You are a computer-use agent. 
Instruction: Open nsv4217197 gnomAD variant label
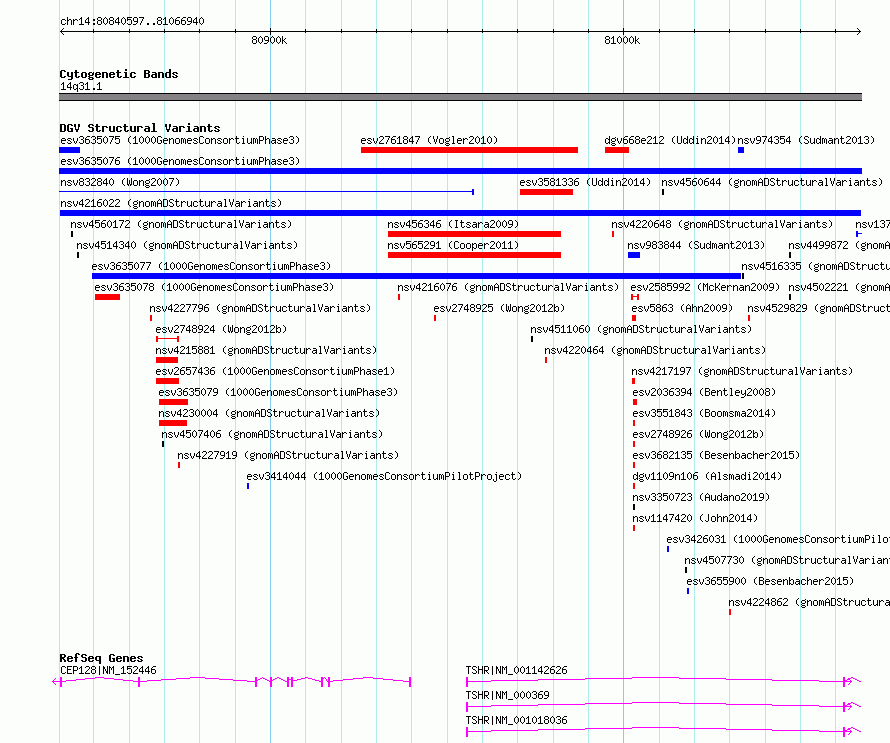(742, 371)
